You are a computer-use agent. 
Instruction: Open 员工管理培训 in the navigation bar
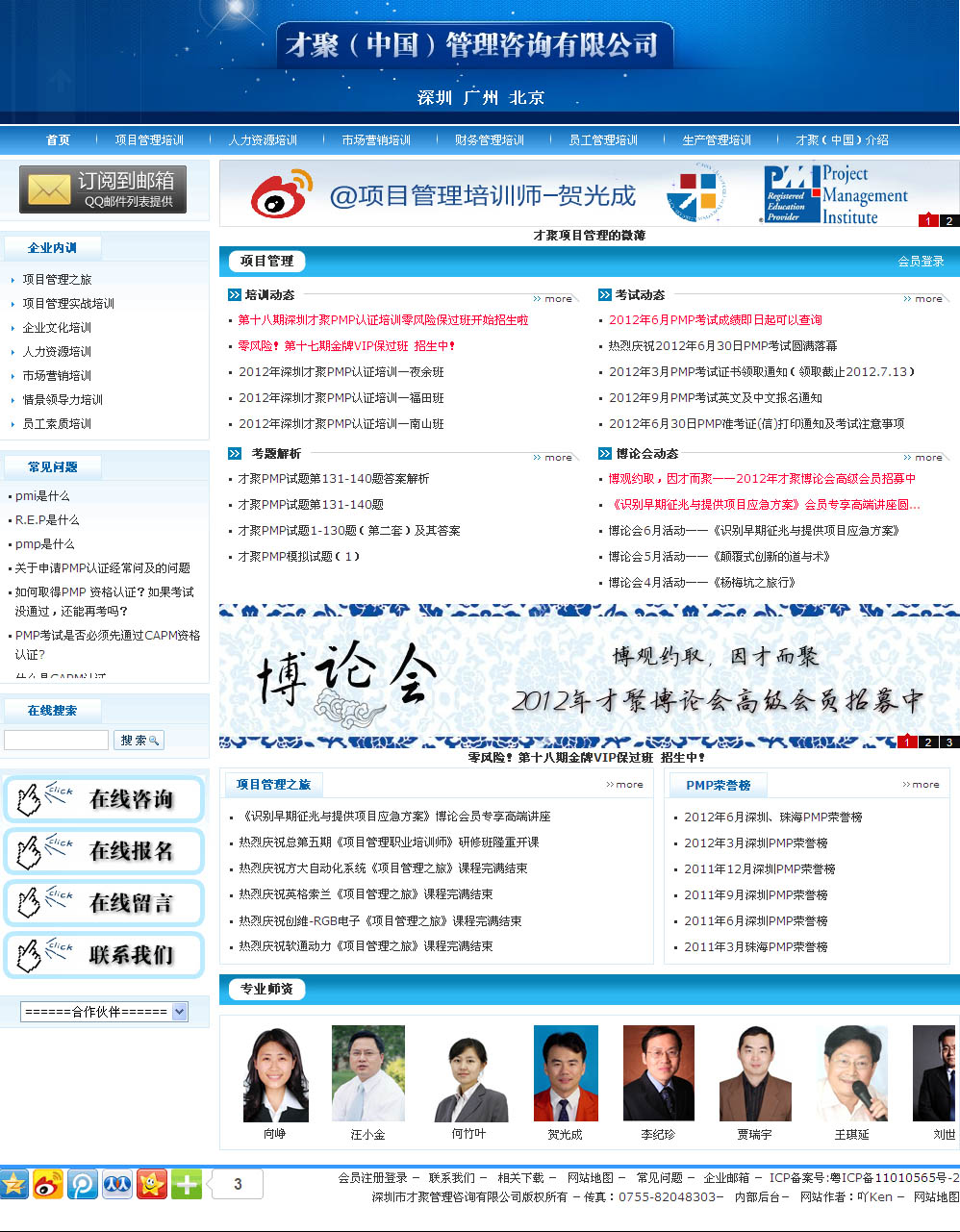pyautogui.click(x=603, y=140)
